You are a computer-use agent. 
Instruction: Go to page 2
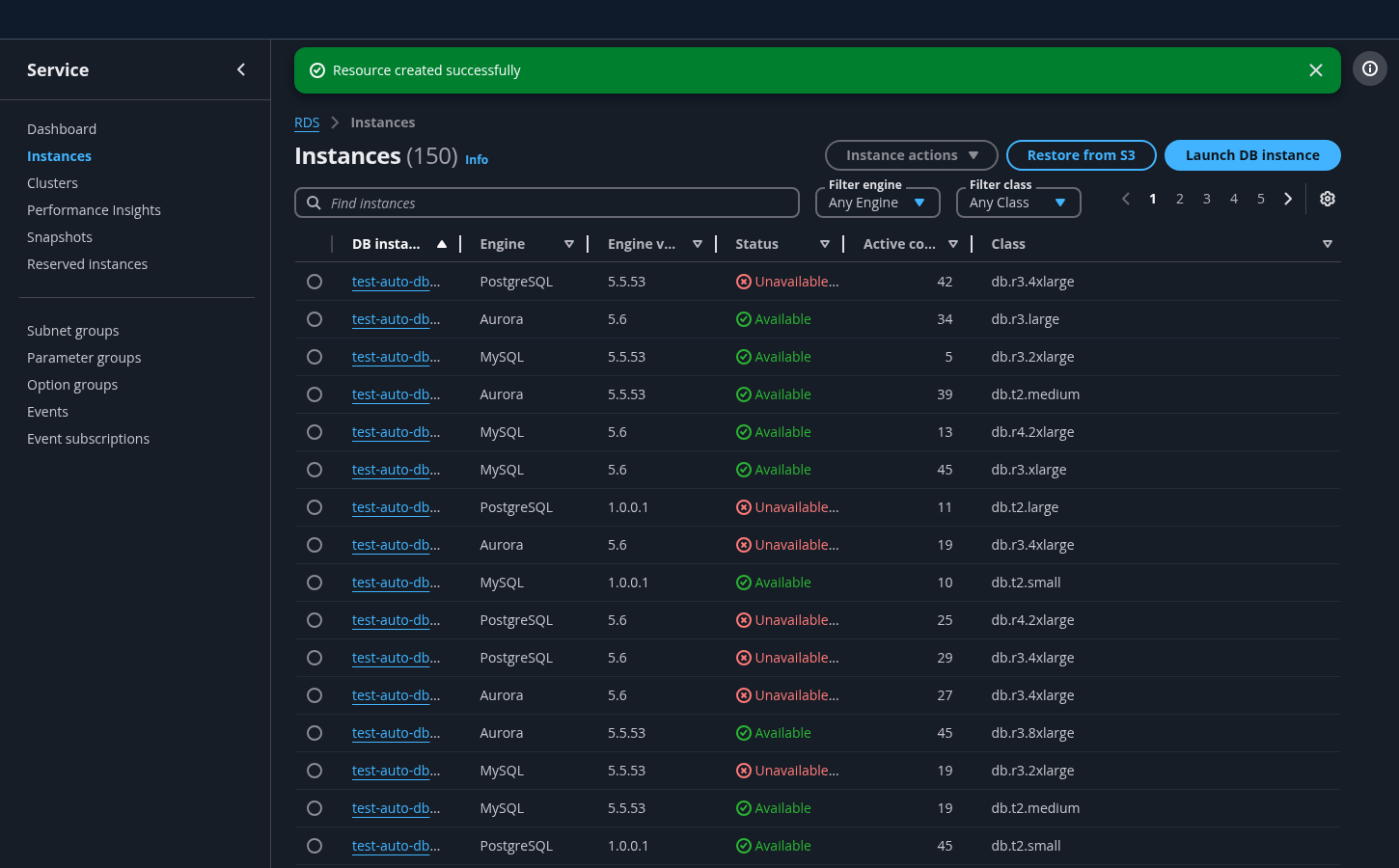point(1179,199)
